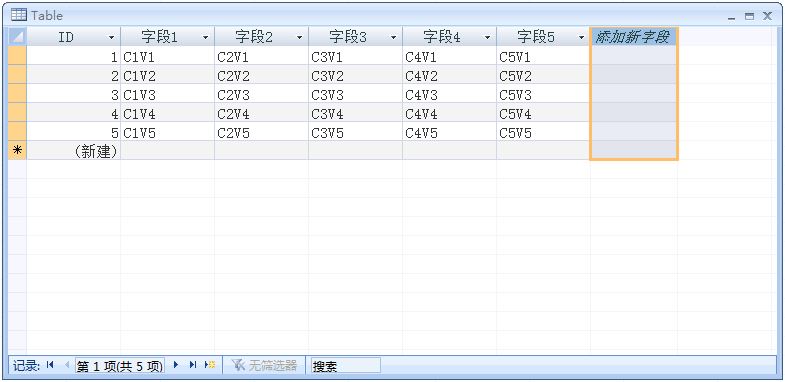Open the 字段5 column filter dropdown
The width and height of the screenshot is (785, 382).
(581, 38)
